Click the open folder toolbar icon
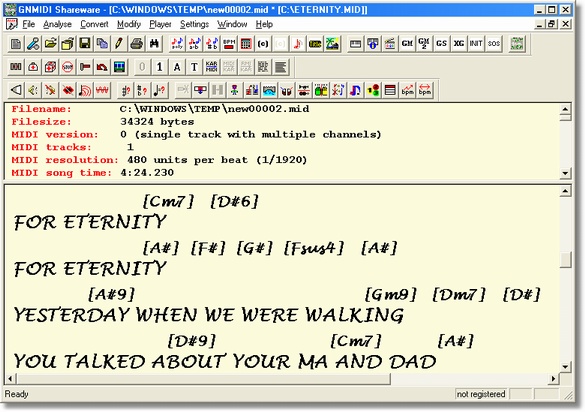Image resolution: width=585 pixels, height=412 pixels. pyautogui.click(x=50, y=44)
